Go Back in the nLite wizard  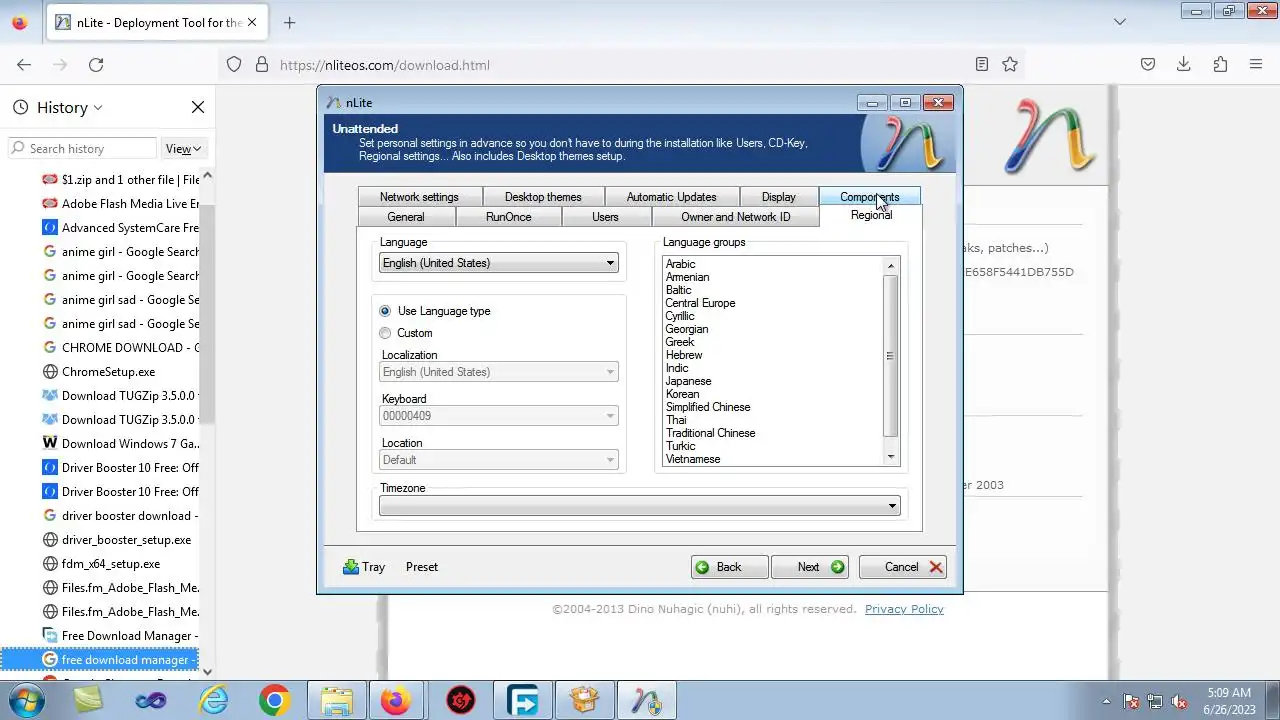click(729, 567)
